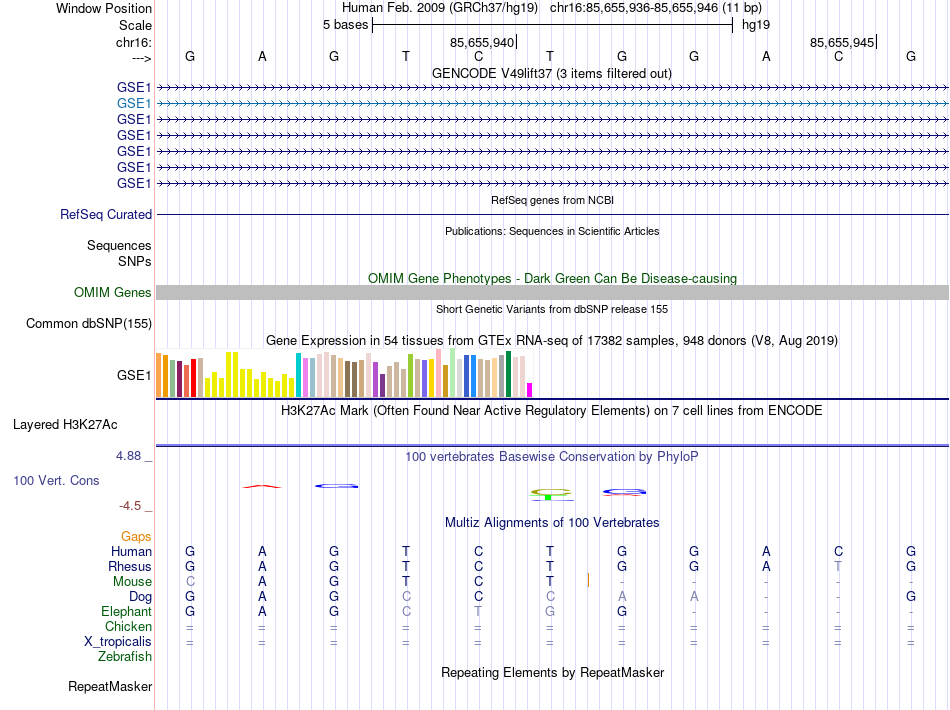Screen dimensions: 950x710
Task: Click the H3K27Ac Mark track title
Action: coord(552,411)
